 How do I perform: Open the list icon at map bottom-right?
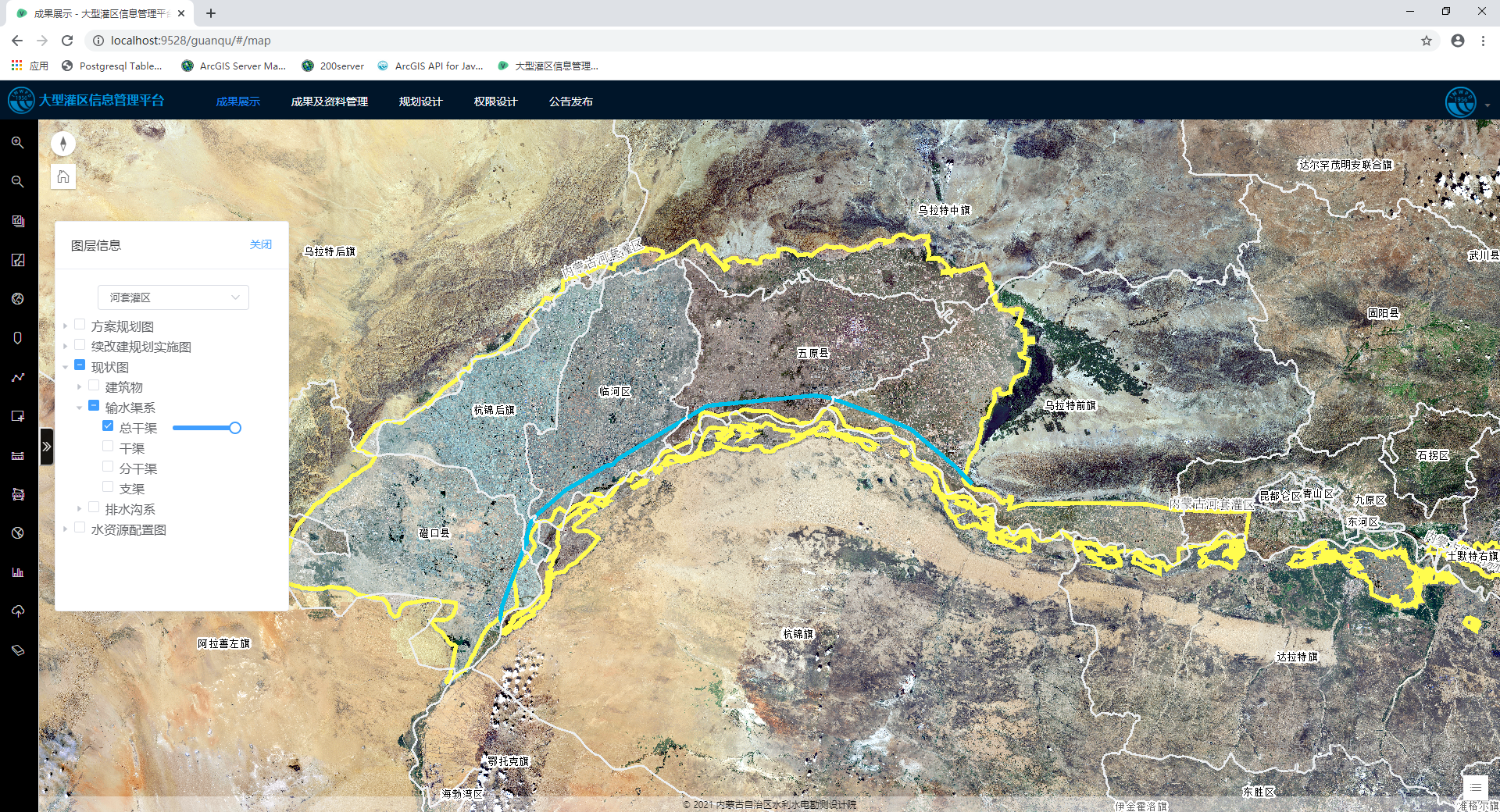(x=1475, y=786)
